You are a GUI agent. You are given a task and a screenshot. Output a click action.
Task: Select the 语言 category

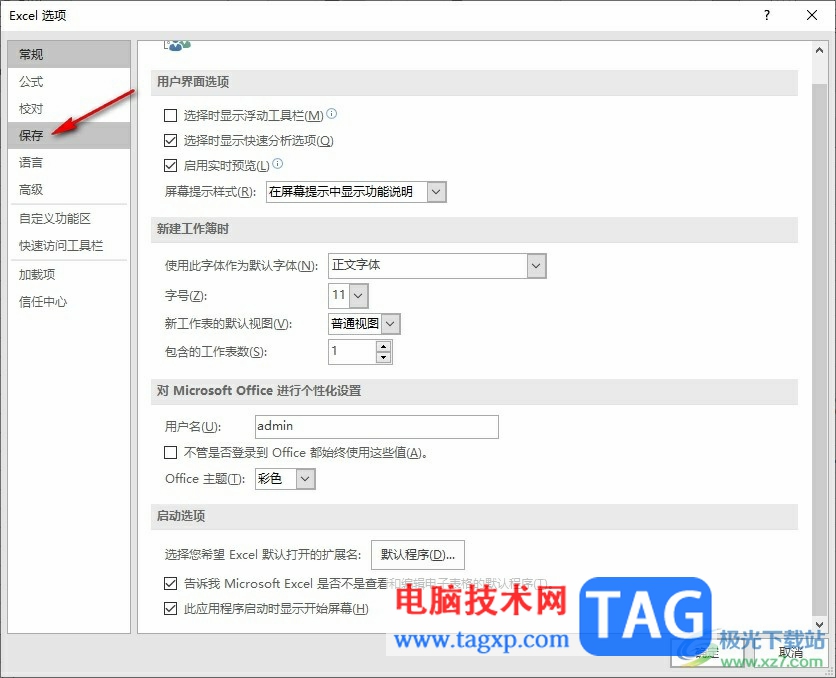[x=69, y=163]
